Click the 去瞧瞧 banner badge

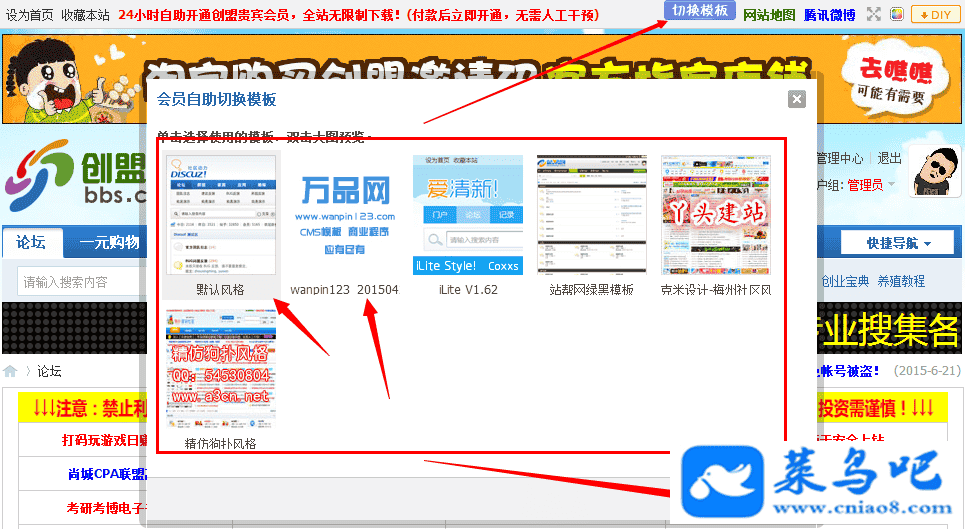pyautogui.click(x=894, y=79)
